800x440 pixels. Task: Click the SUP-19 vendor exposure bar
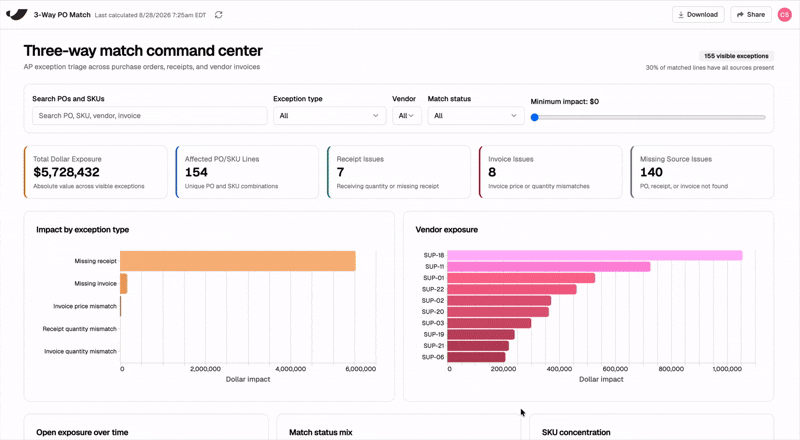point(481,334)
